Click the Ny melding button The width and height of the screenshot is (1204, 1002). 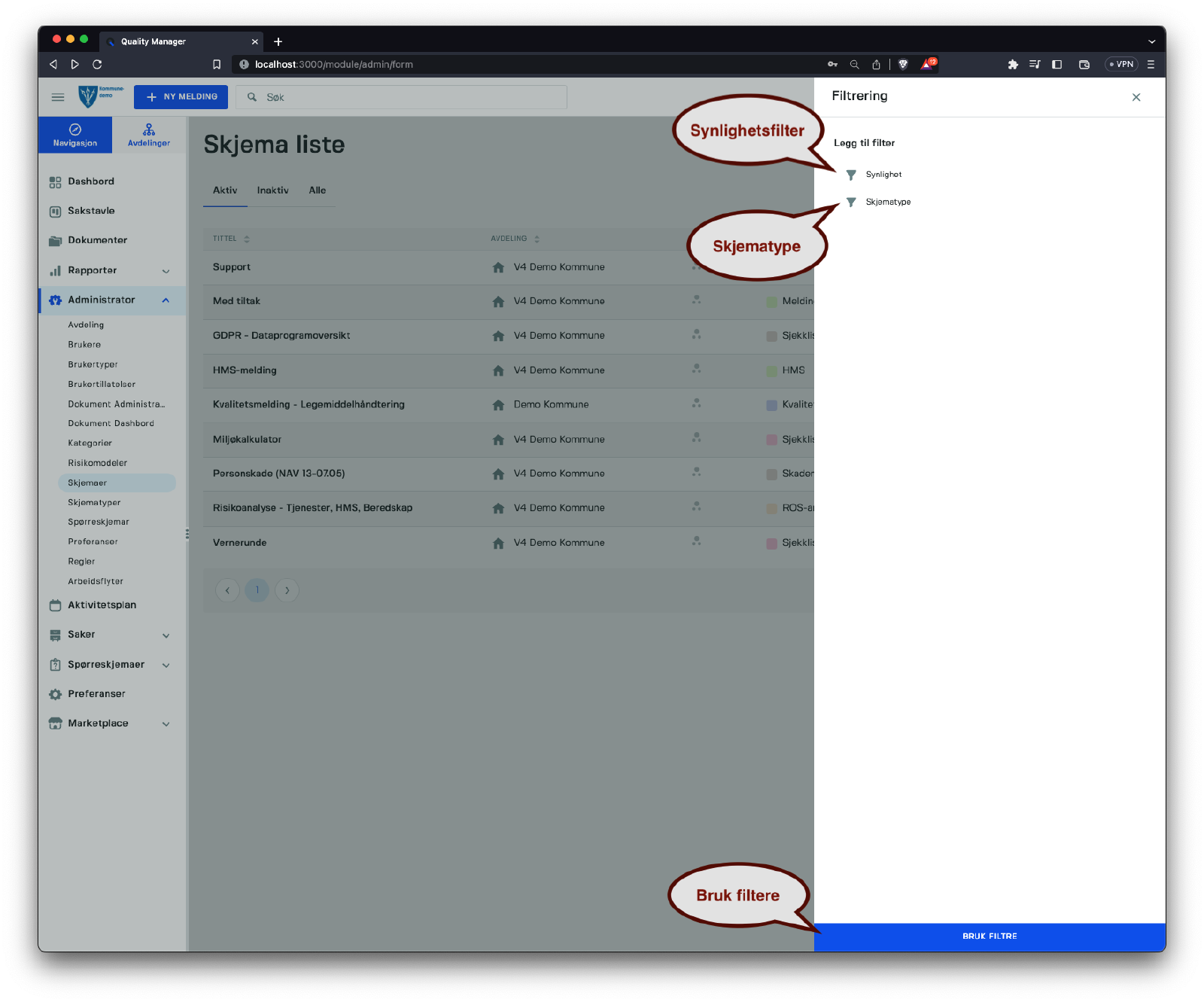pos(181,97)
